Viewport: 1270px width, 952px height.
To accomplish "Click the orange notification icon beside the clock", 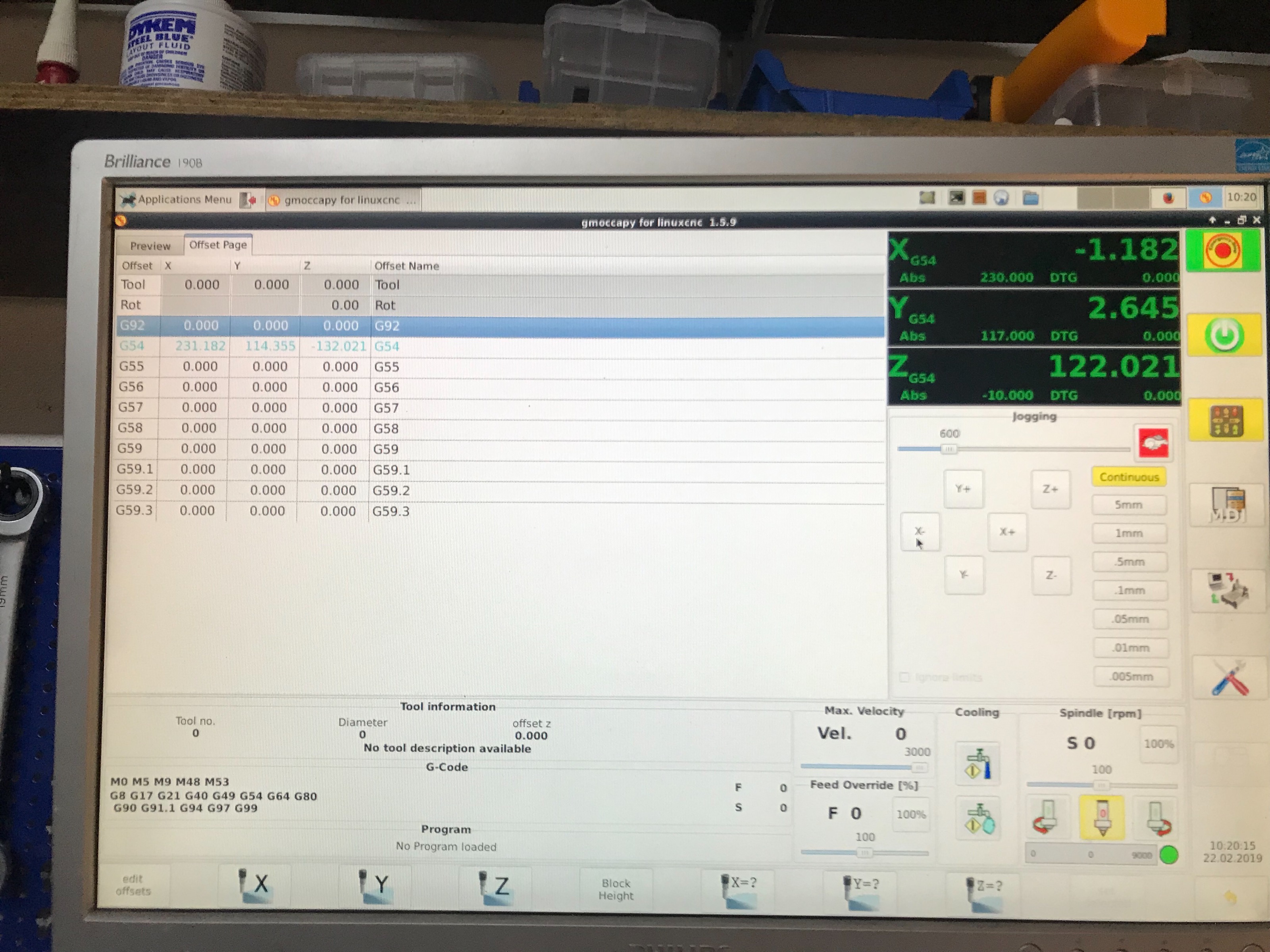I will [1206, 198].
